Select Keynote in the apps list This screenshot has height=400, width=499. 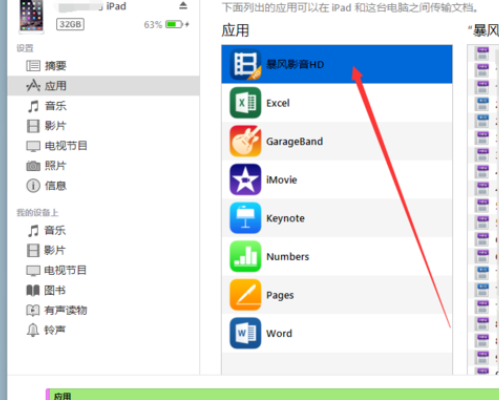point(337,218)
